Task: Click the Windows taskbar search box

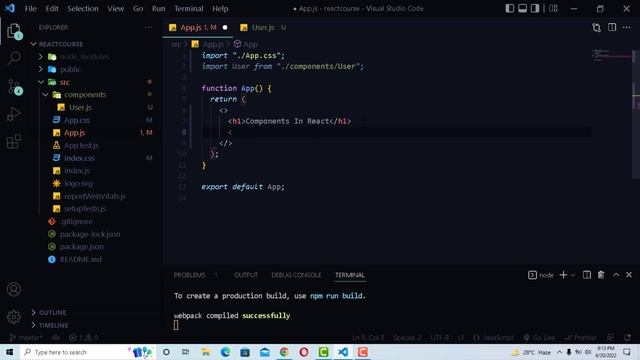Action: click(88, 352)
